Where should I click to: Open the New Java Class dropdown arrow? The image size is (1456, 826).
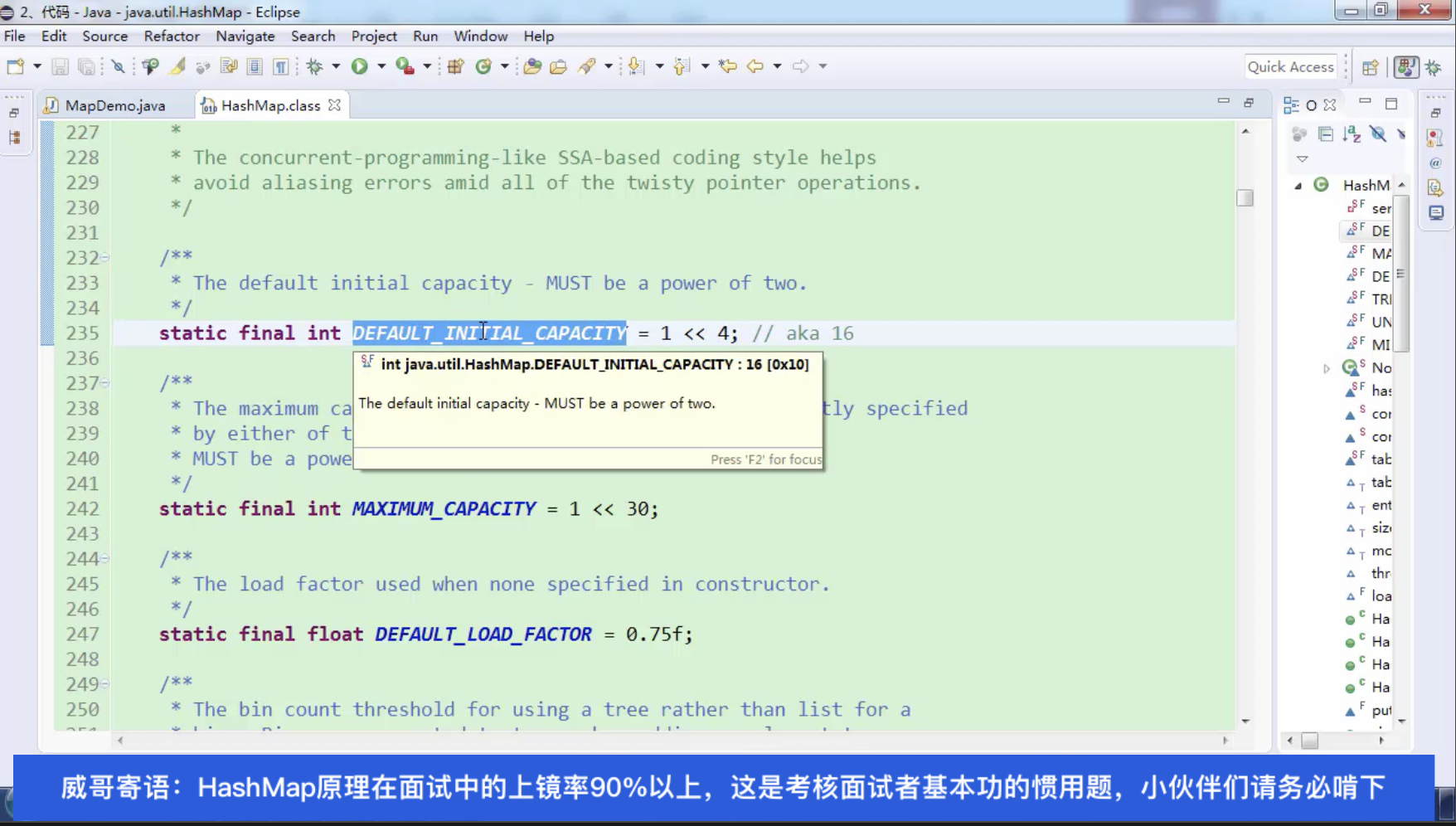point(504,66)
